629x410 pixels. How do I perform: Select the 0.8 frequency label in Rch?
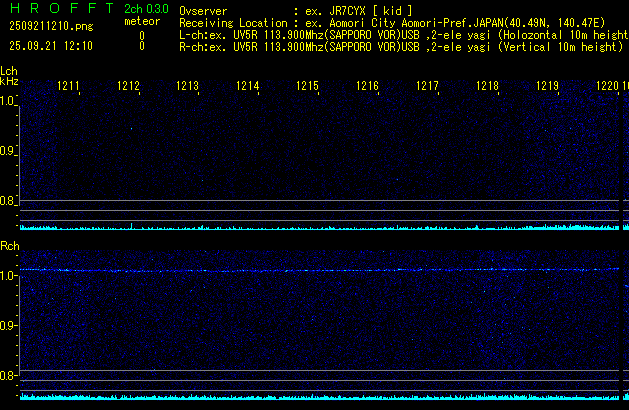click(x=9, y=376)
